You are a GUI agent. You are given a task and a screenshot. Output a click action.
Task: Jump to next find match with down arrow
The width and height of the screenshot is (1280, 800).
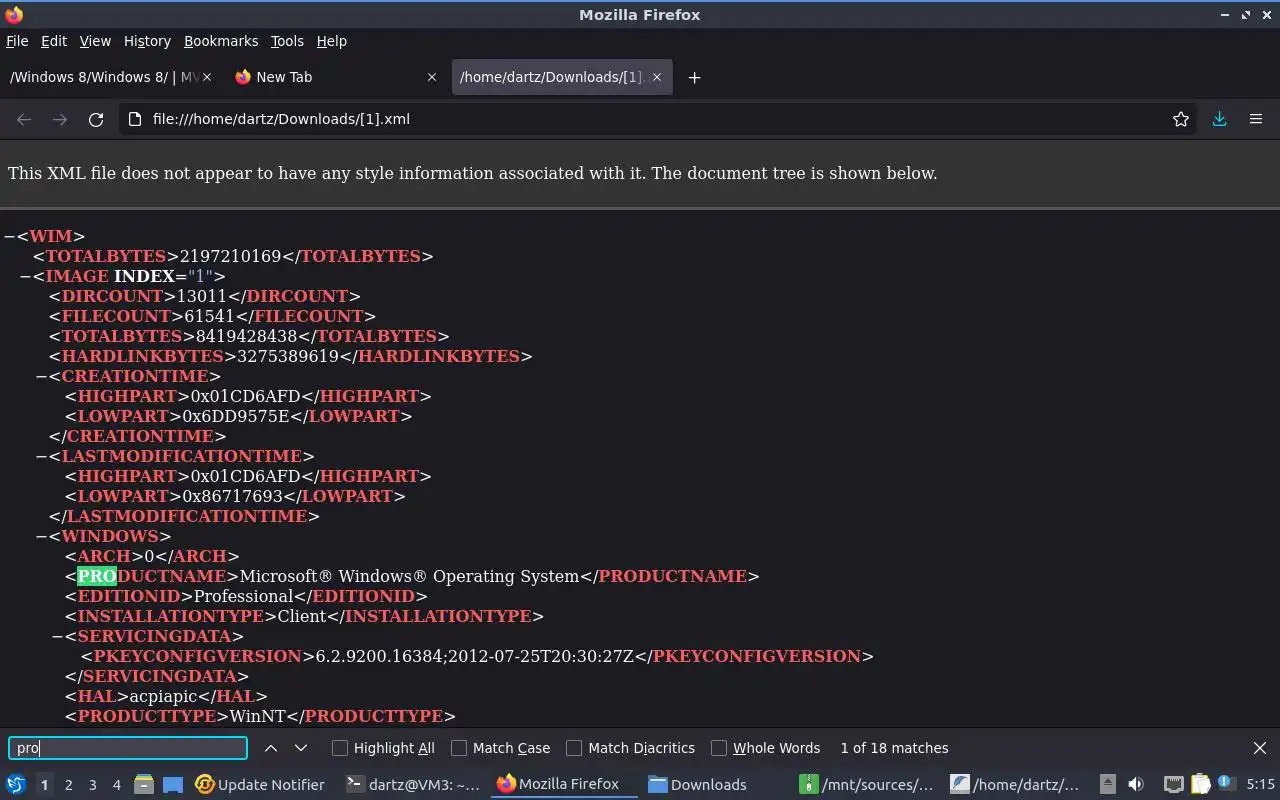click(300, 748)
